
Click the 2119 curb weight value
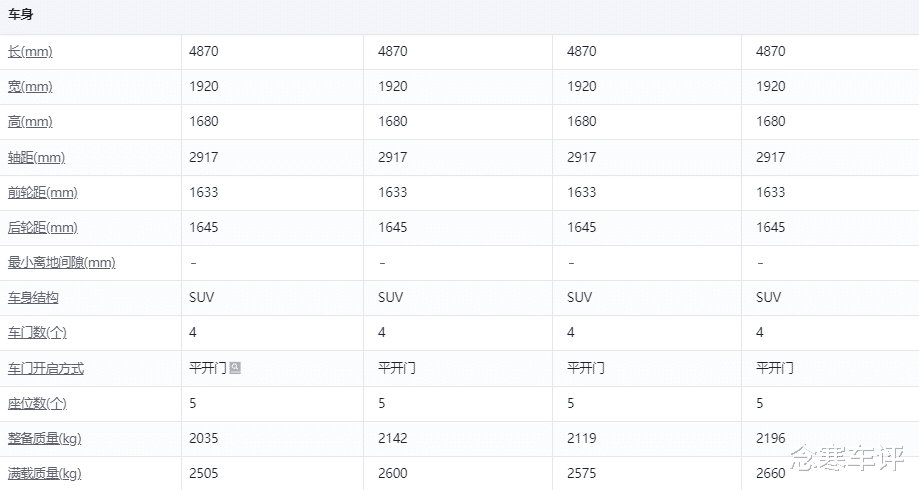coord(582,438)
